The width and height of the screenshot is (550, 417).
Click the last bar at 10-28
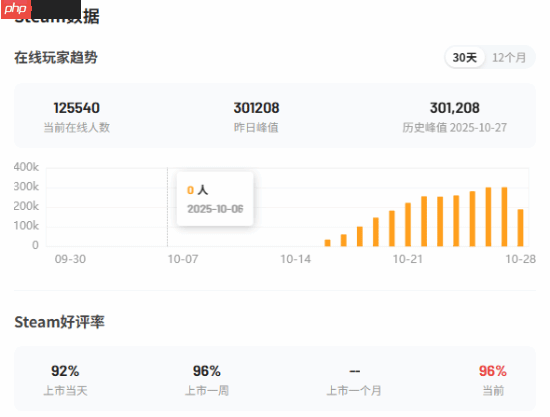(521, 228)
